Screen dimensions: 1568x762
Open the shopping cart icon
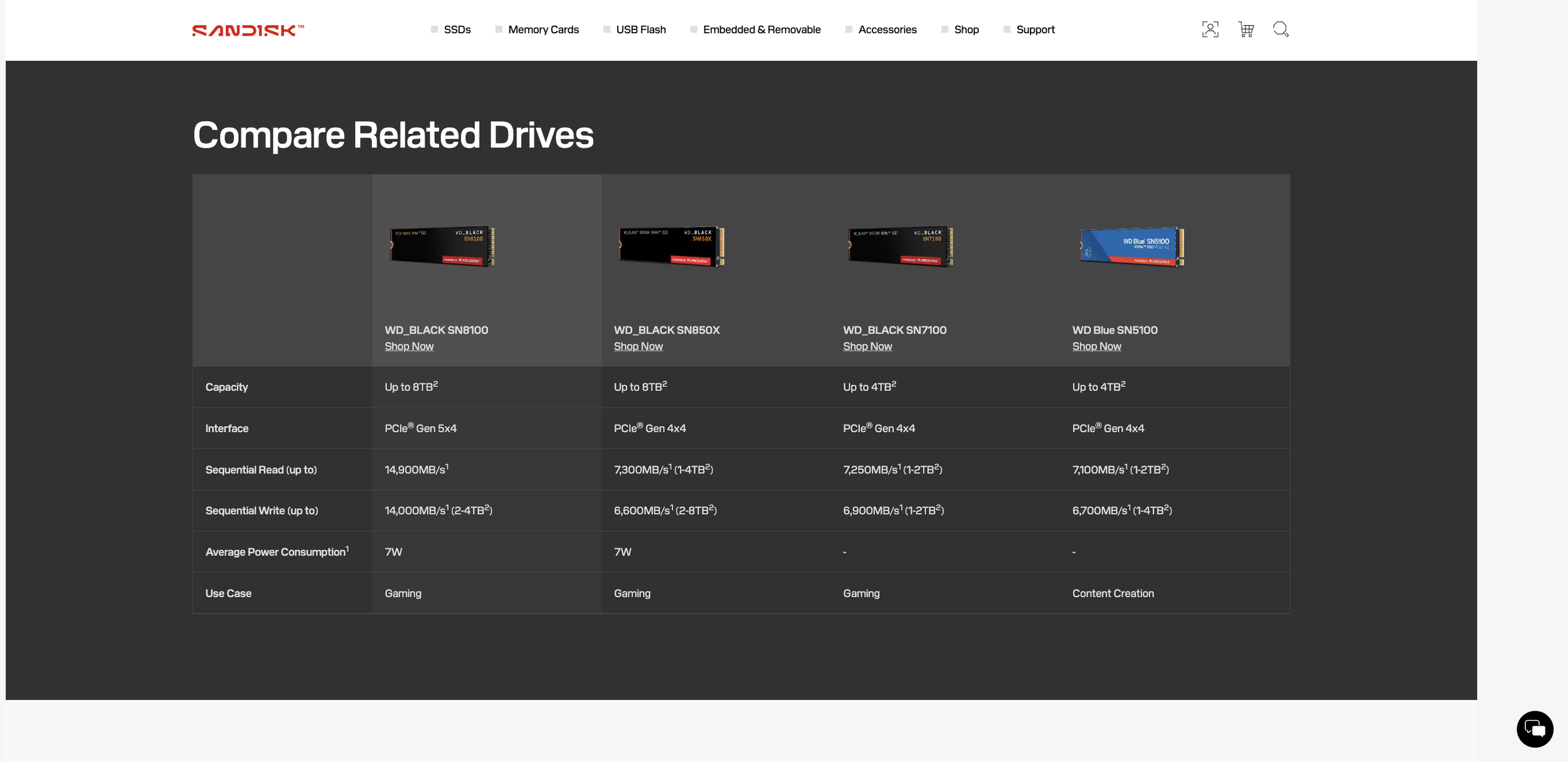click(1246, 29)
